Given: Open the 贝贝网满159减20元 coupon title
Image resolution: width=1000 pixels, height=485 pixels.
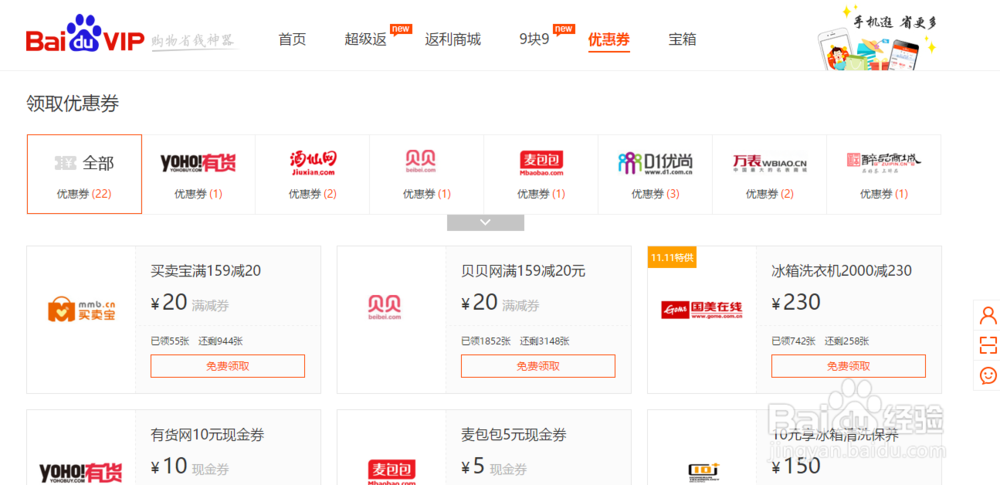Looking at the screenshot, I should pyautogui.click(x=523, y=271).
